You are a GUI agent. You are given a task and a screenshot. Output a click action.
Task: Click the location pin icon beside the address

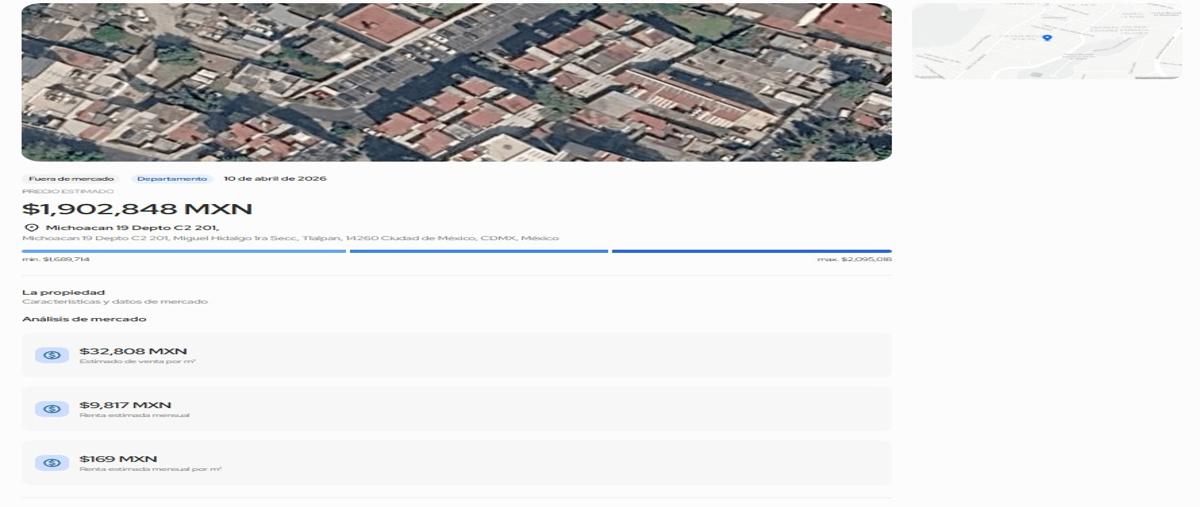click(31, 228)
